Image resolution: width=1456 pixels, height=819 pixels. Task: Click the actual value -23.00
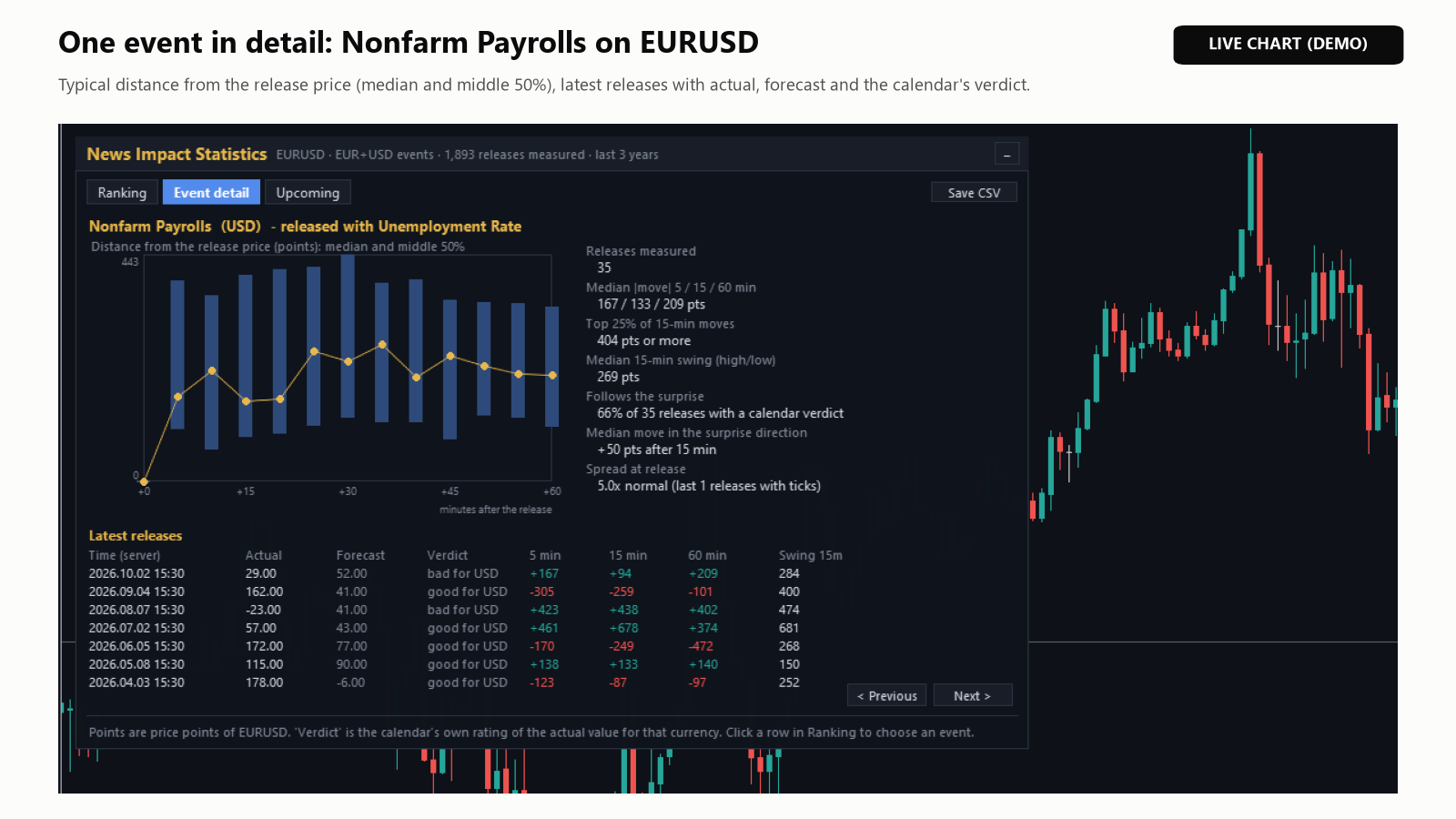263,611
